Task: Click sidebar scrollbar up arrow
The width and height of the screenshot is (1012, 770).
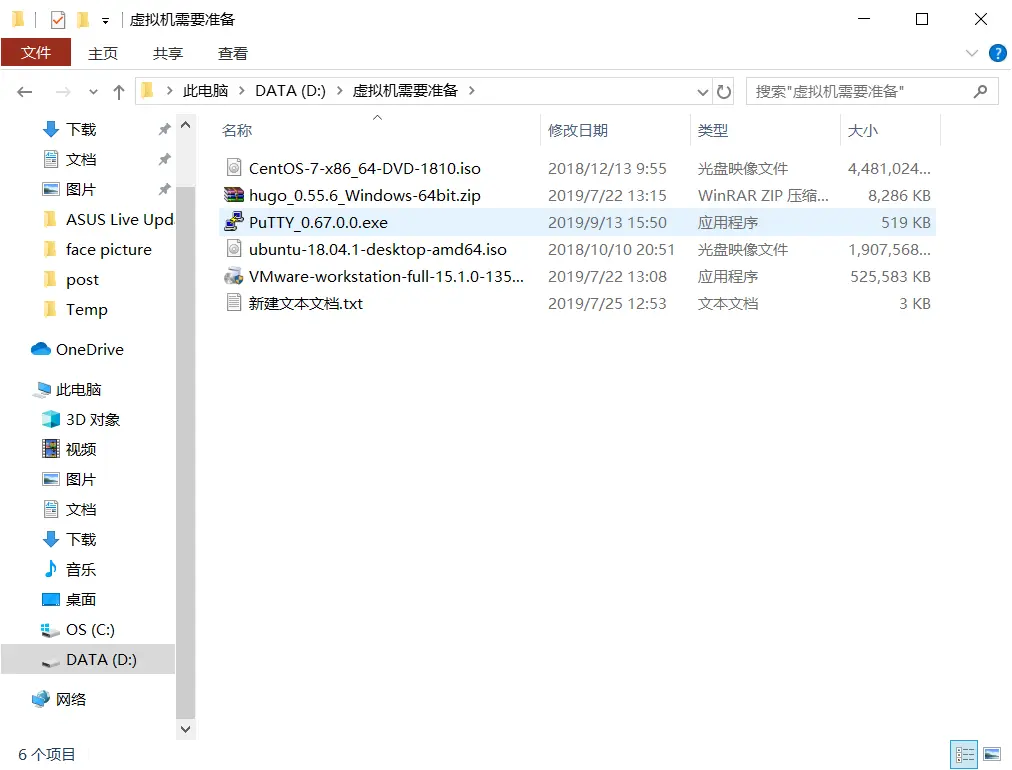Action: point(185,125)
